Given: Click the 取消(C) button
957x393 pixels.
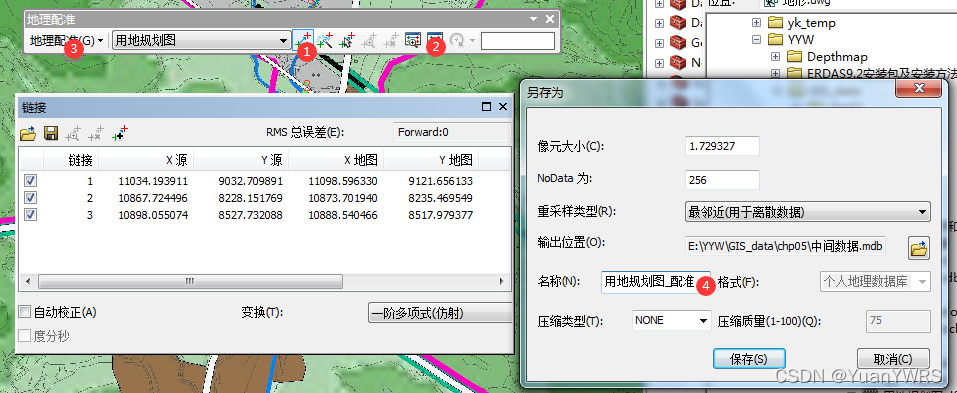Looking at the screenshot, I should pos(893,359).
